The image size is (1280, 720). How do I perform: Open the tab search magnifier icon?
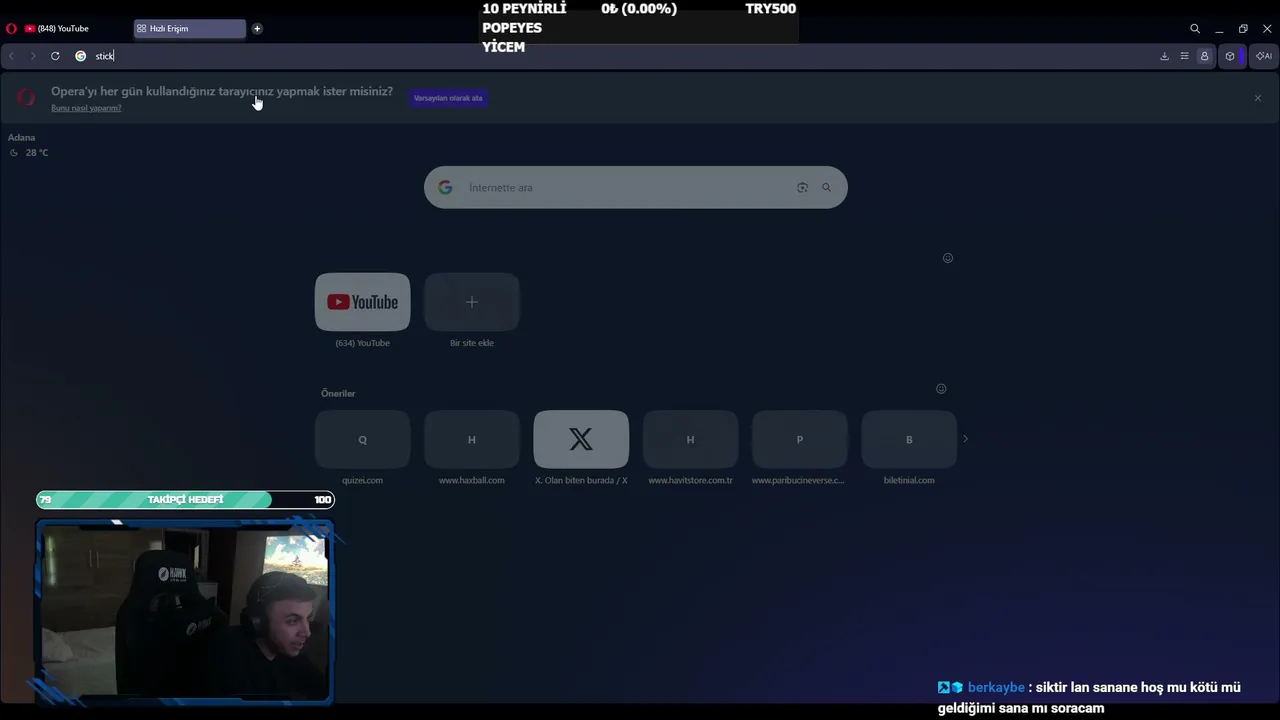click(x=1195, y=29)
